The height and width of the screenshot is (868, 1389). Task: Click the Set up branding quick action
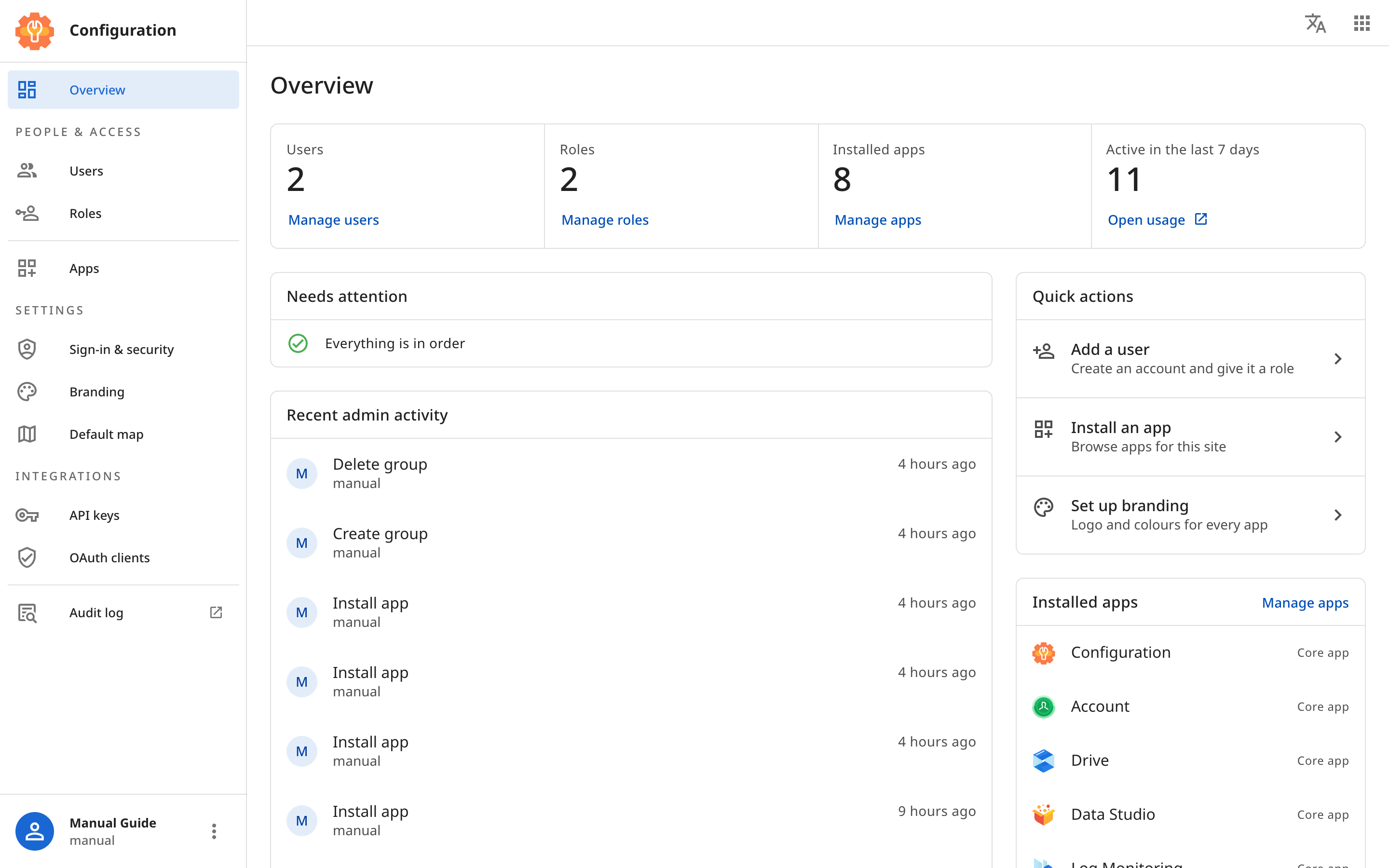point(1190,515)
